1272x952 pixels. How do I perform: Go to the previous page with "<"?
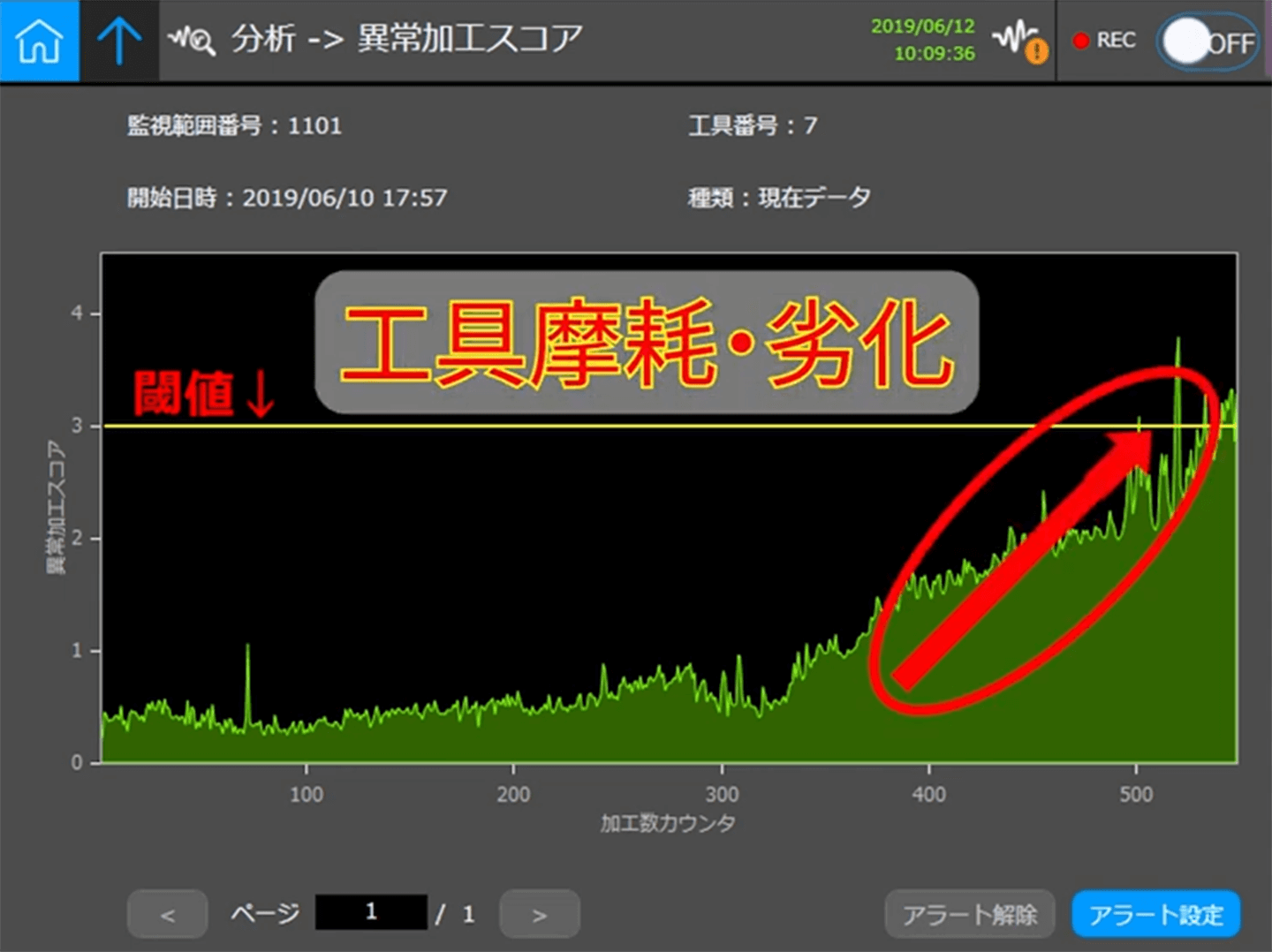point(168,915)
